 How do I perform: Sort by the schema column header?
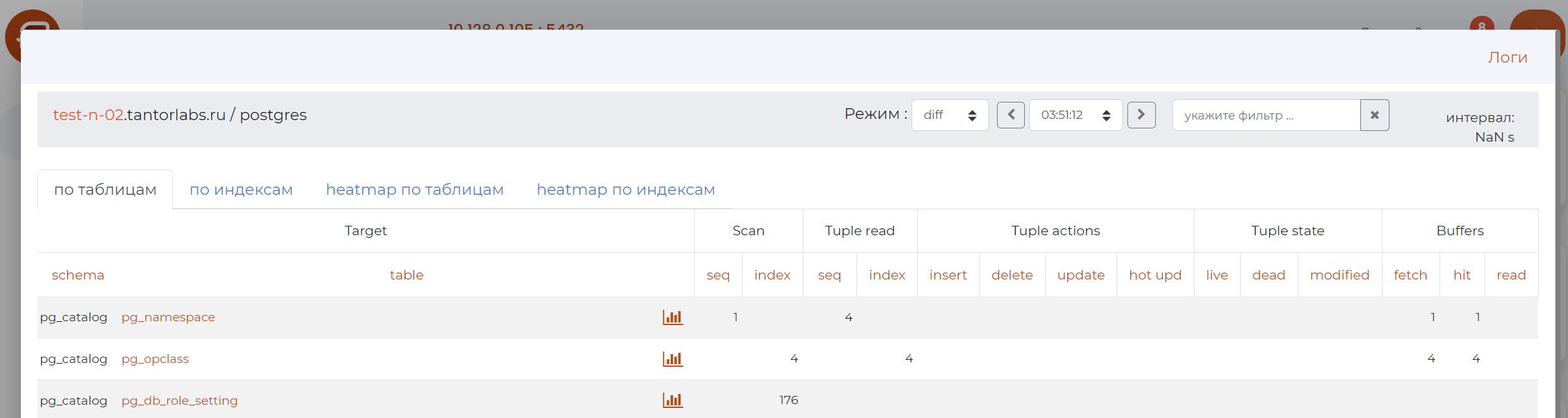click(78, 275)
